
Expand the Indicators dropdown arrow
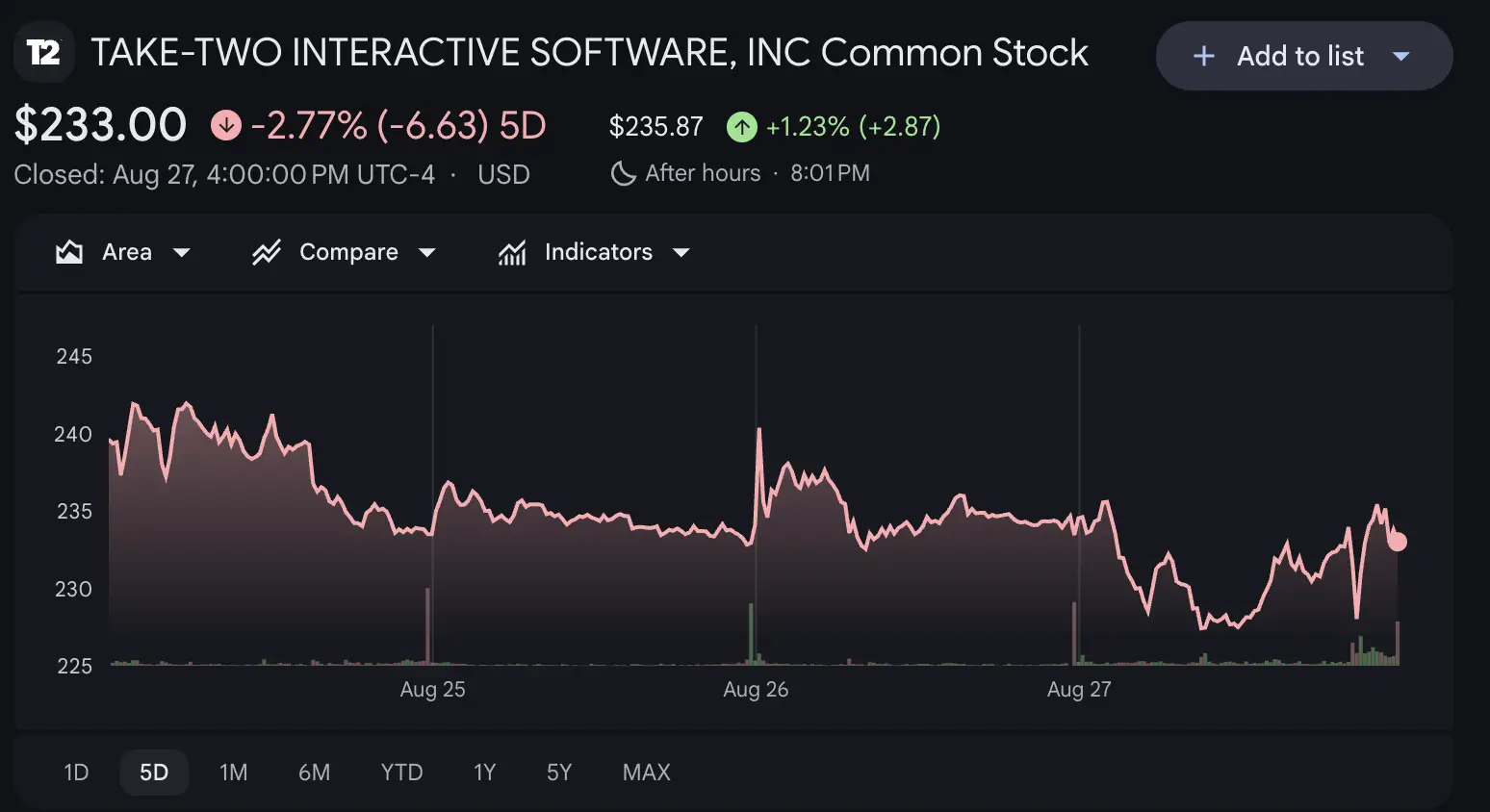click(681, 252)
